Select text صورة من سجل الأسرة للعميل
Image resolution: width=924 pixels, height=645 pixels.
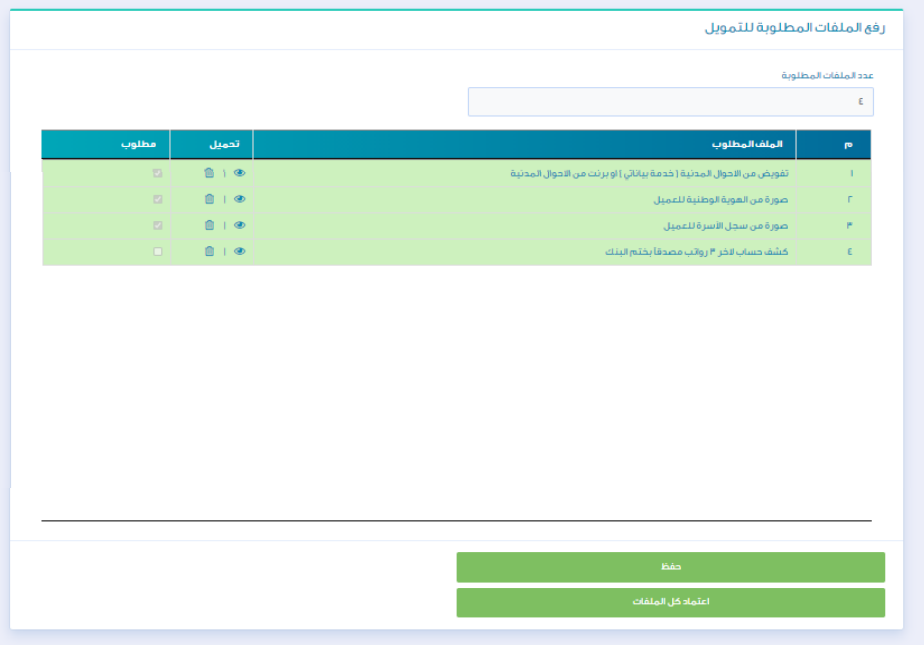pyautogui.click(x=725, y=226)
